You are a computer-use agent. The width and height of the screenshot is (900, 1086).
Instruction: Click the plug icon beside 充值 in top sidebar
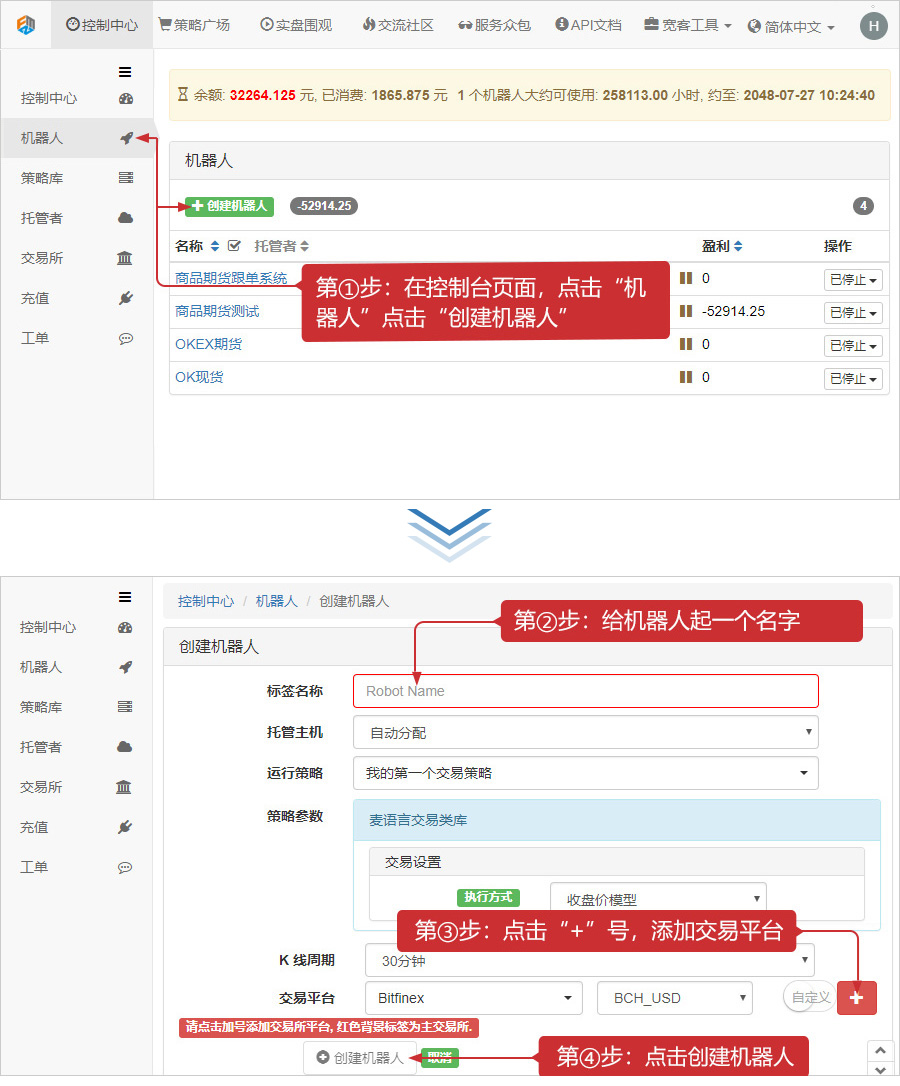pyautogui.click(x=126, y=298)
